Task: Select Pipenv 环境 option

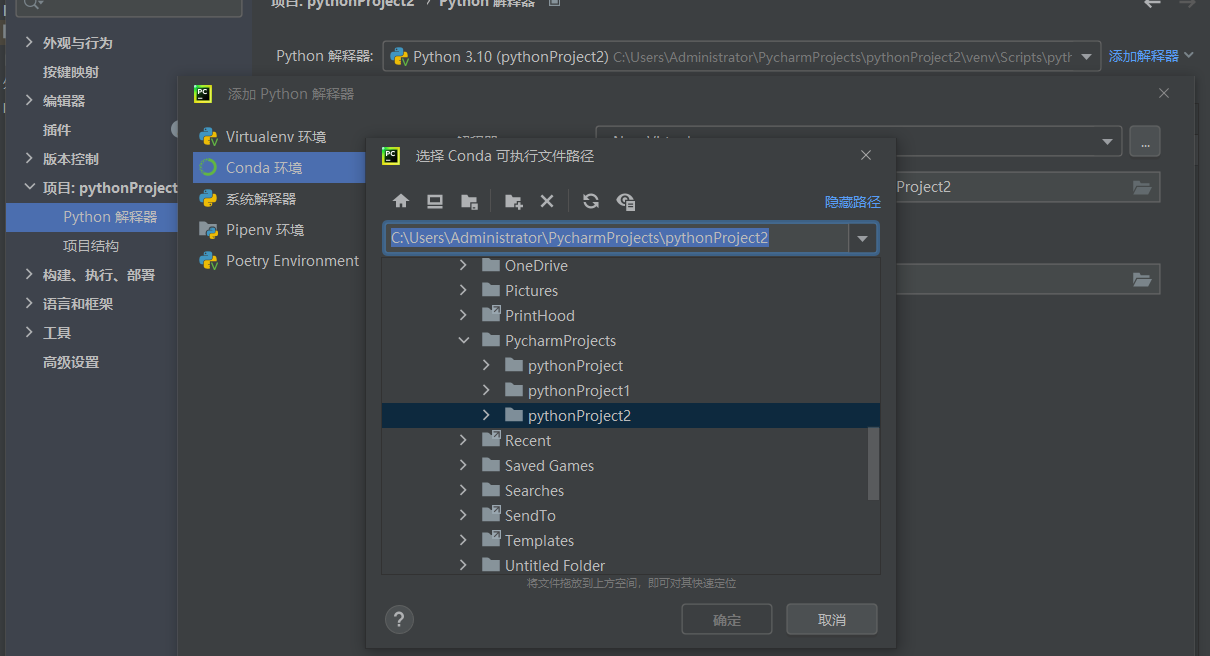Action: (264, 230)
